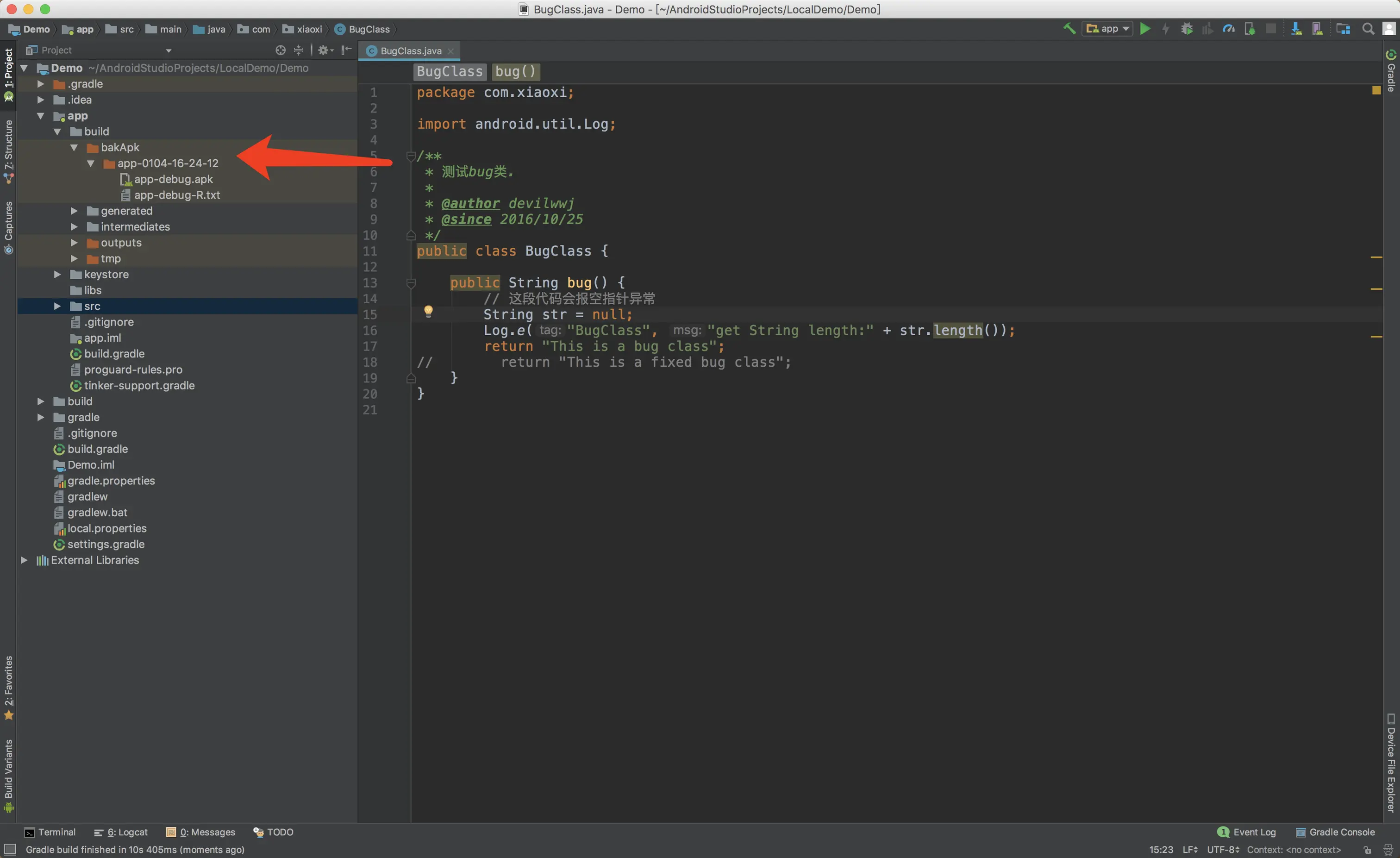
Task: Click the xiaoxi navigation bar crumb
Action: click(x=303, y=29)
